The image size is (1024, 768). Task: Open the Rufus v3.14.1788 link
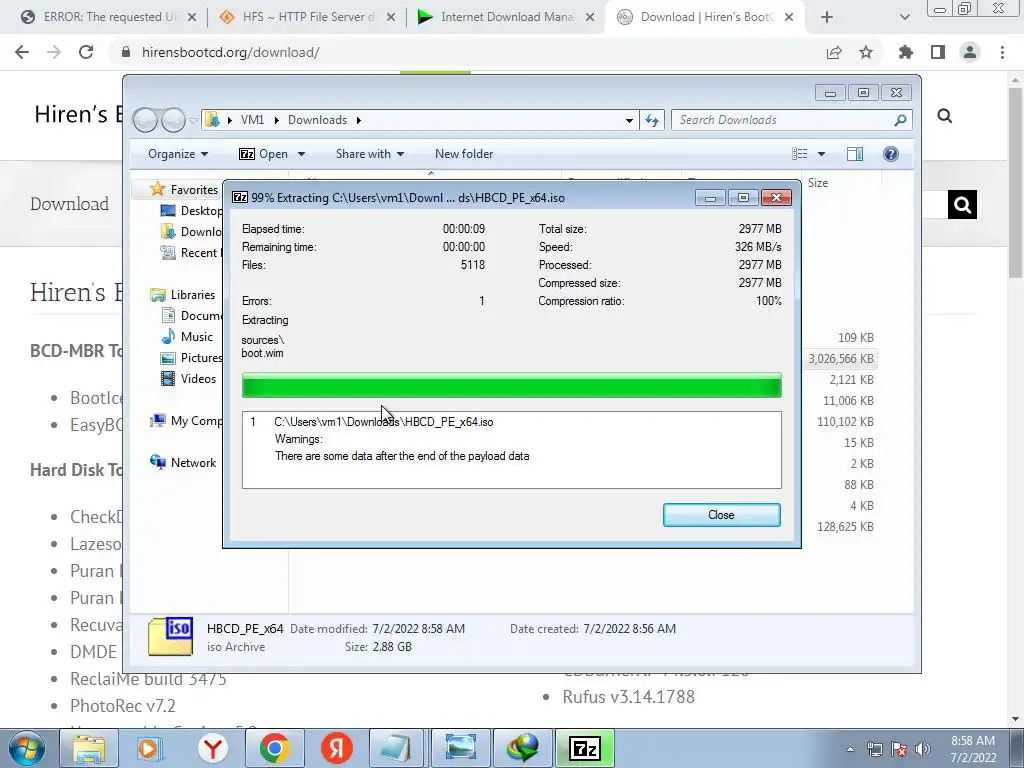click(x=628, y=697)
